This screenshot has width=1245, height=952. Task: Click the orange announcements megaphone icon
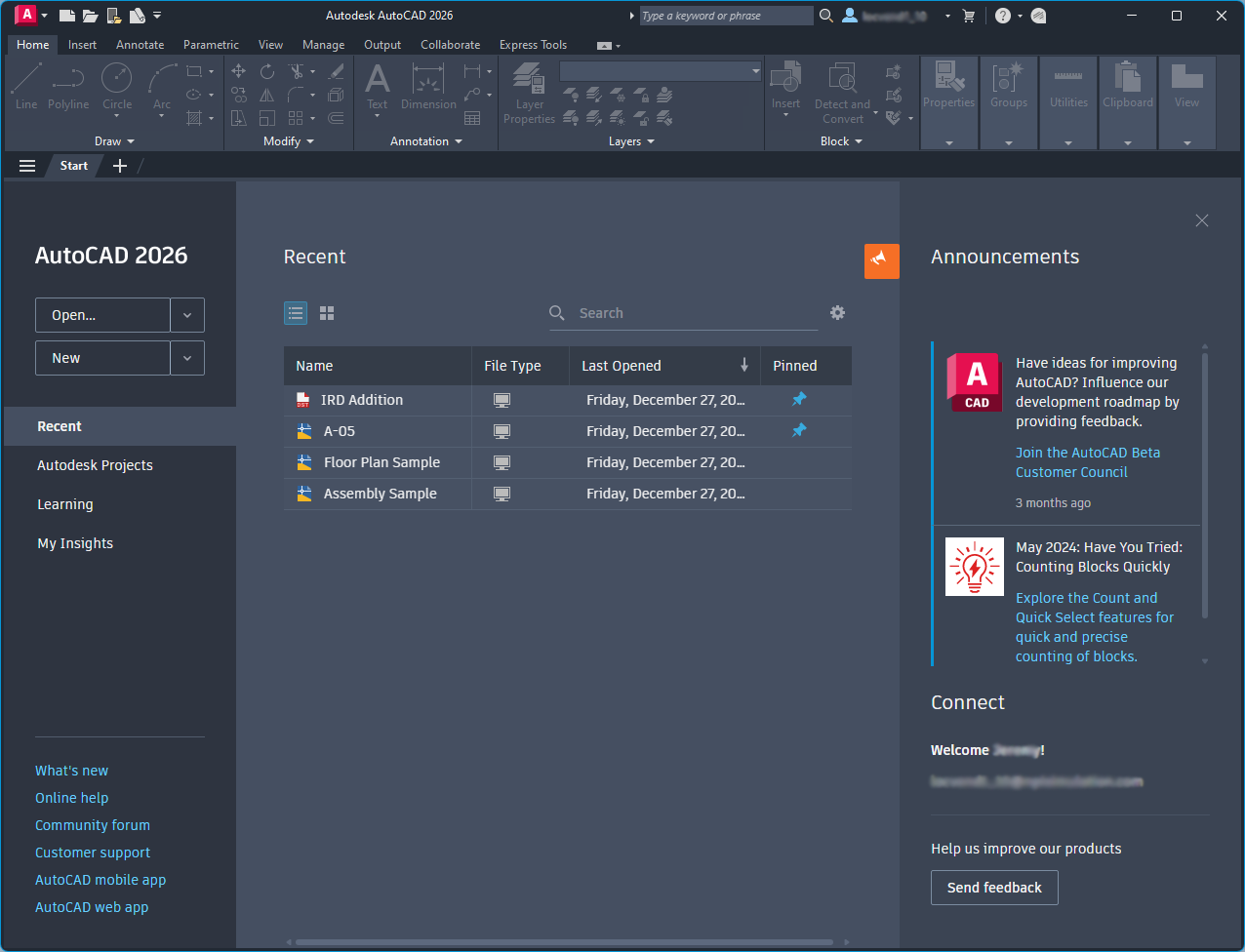(882, 260)
